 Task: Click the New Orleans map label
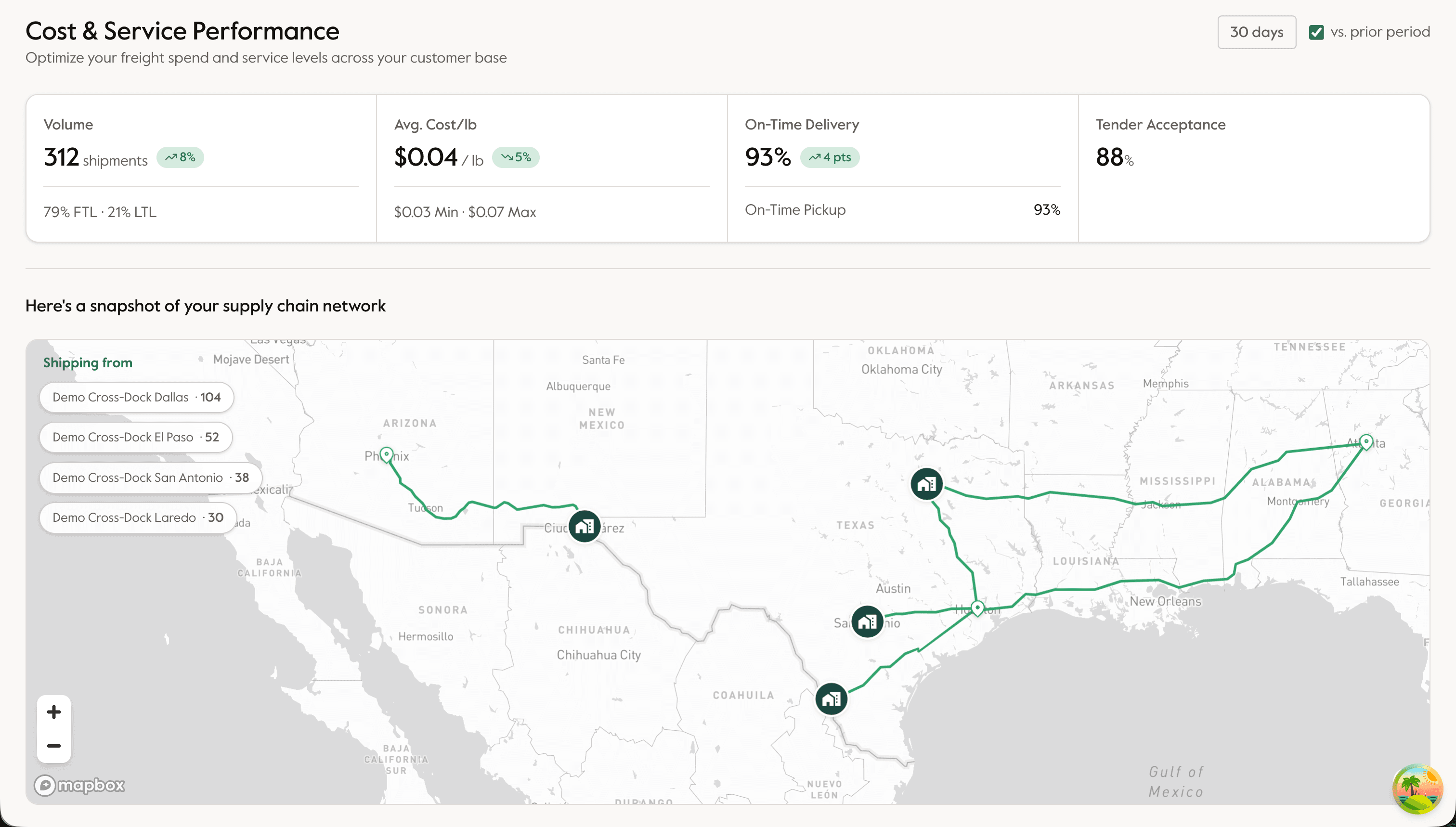click(1165, 601)
